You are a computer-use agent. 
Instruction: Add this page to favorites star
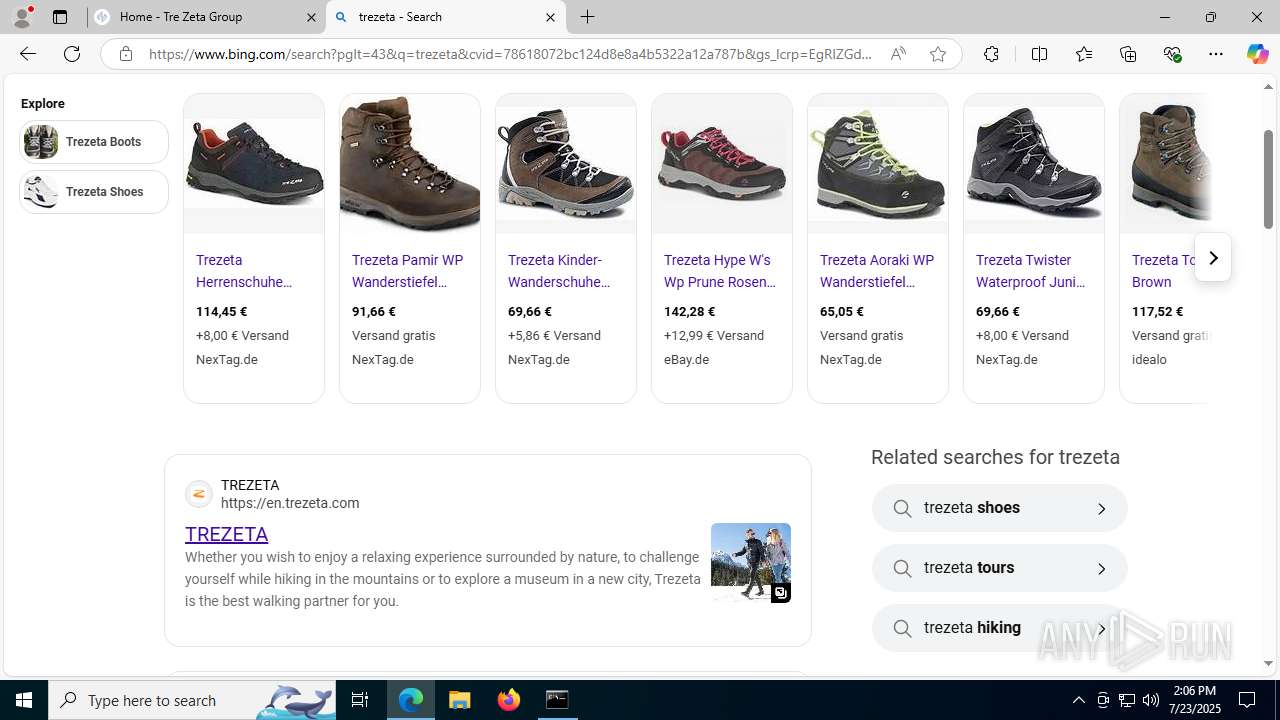(x=937, y=54)
